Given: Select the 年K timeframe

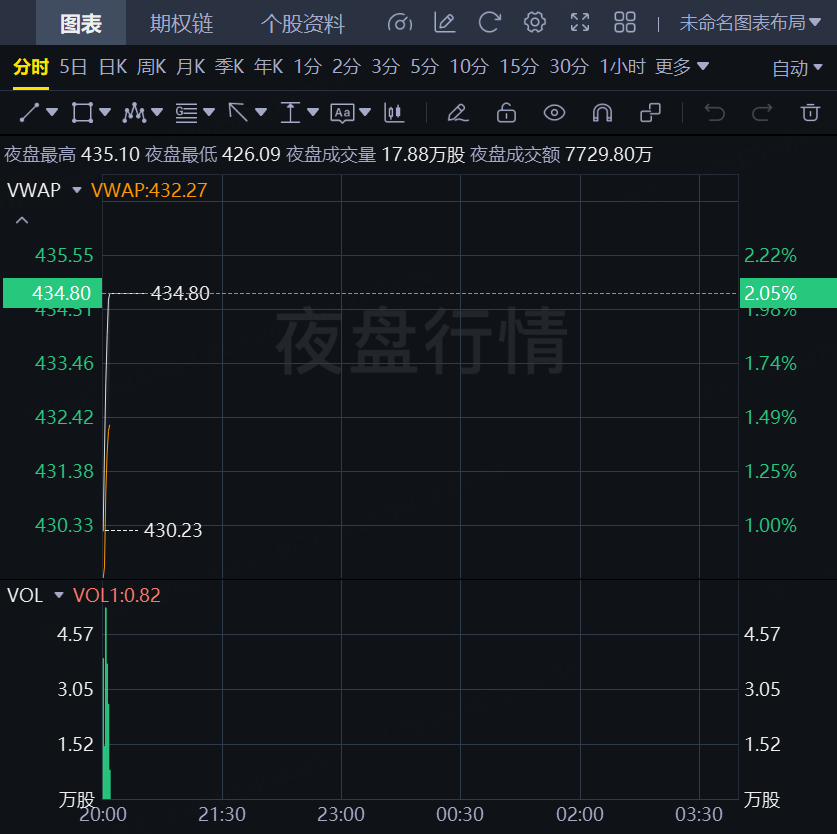Looking at the screenshot, I should pos(269,67).
